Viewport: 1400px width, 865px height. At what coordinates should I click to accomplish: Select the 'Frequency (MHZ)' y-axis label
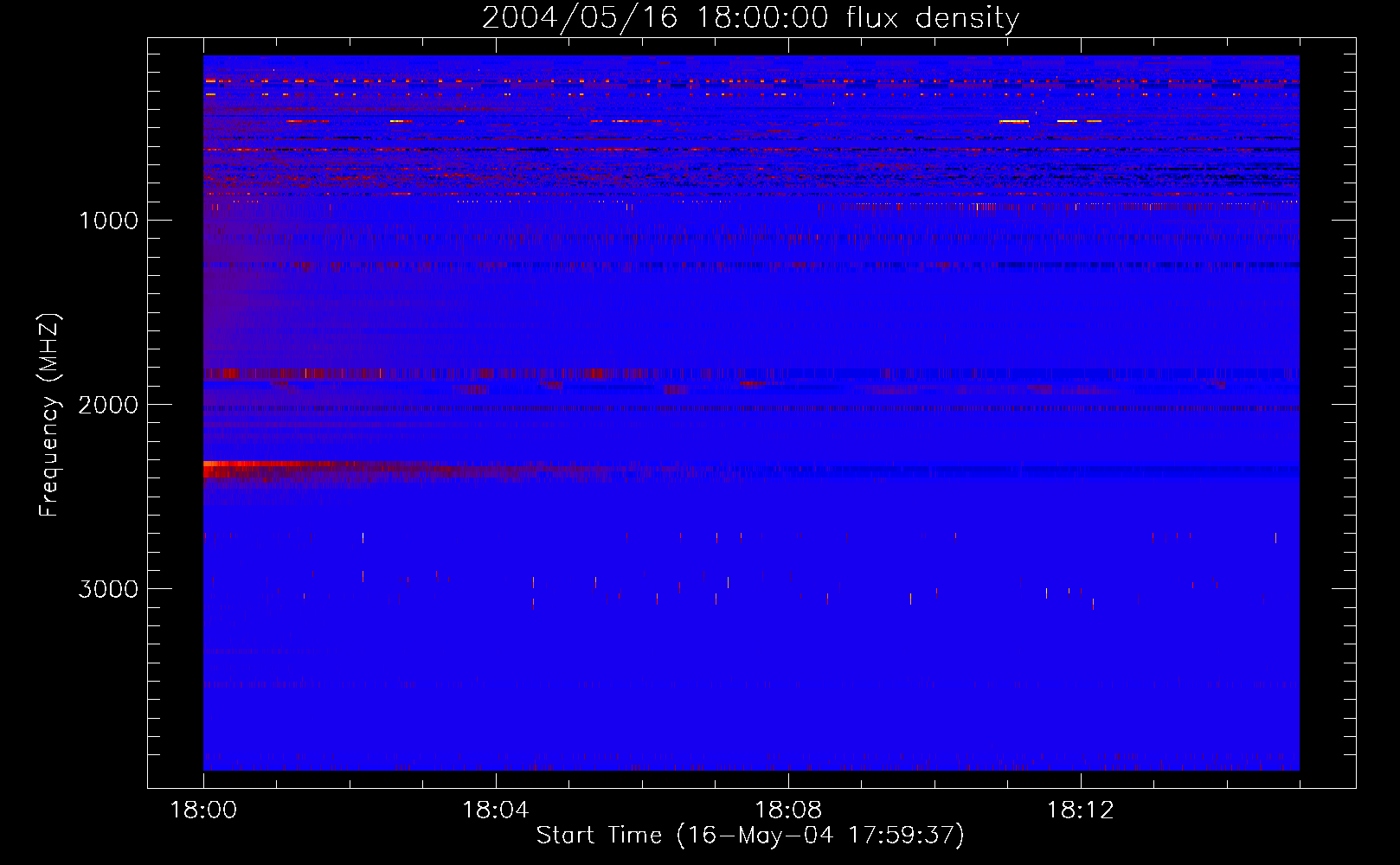[50, 415]
